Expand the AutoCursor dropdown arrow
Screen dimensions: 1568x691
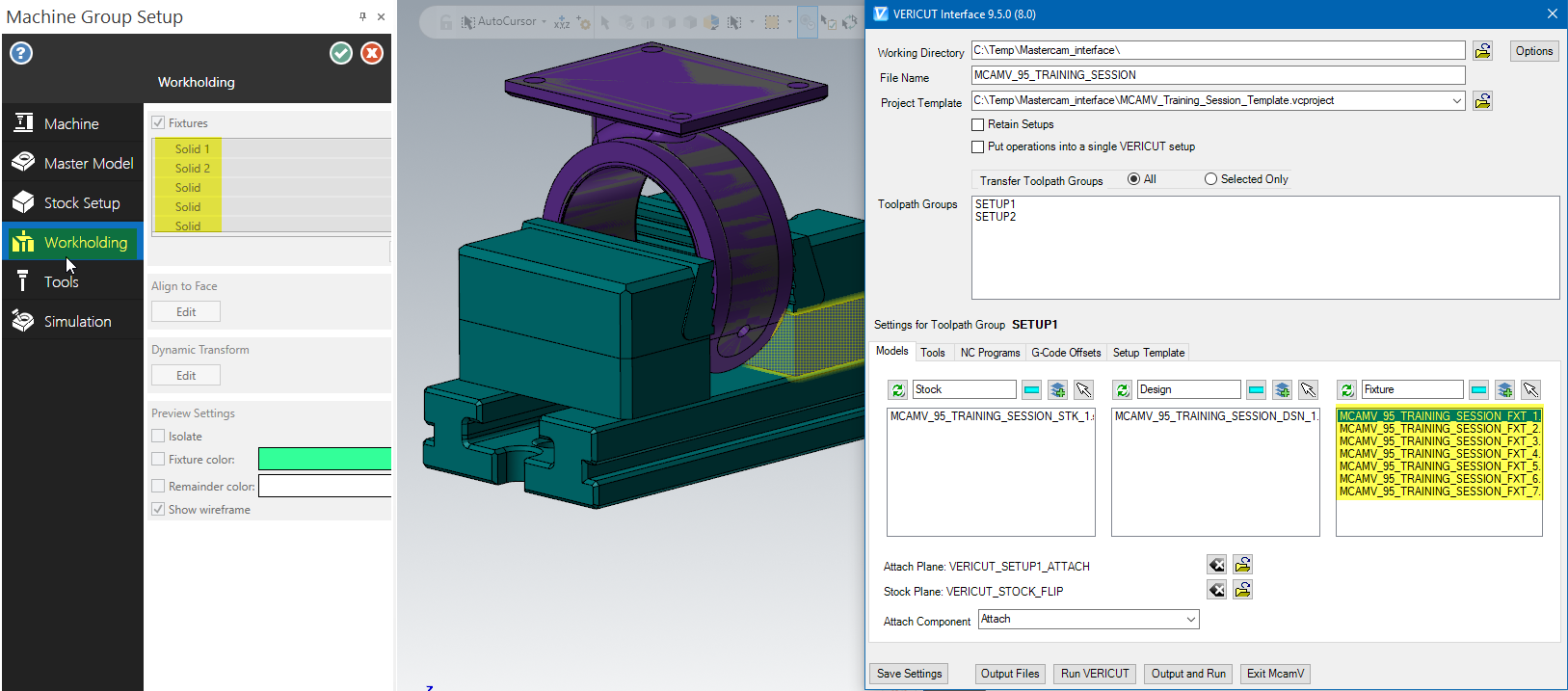[544, 21]
